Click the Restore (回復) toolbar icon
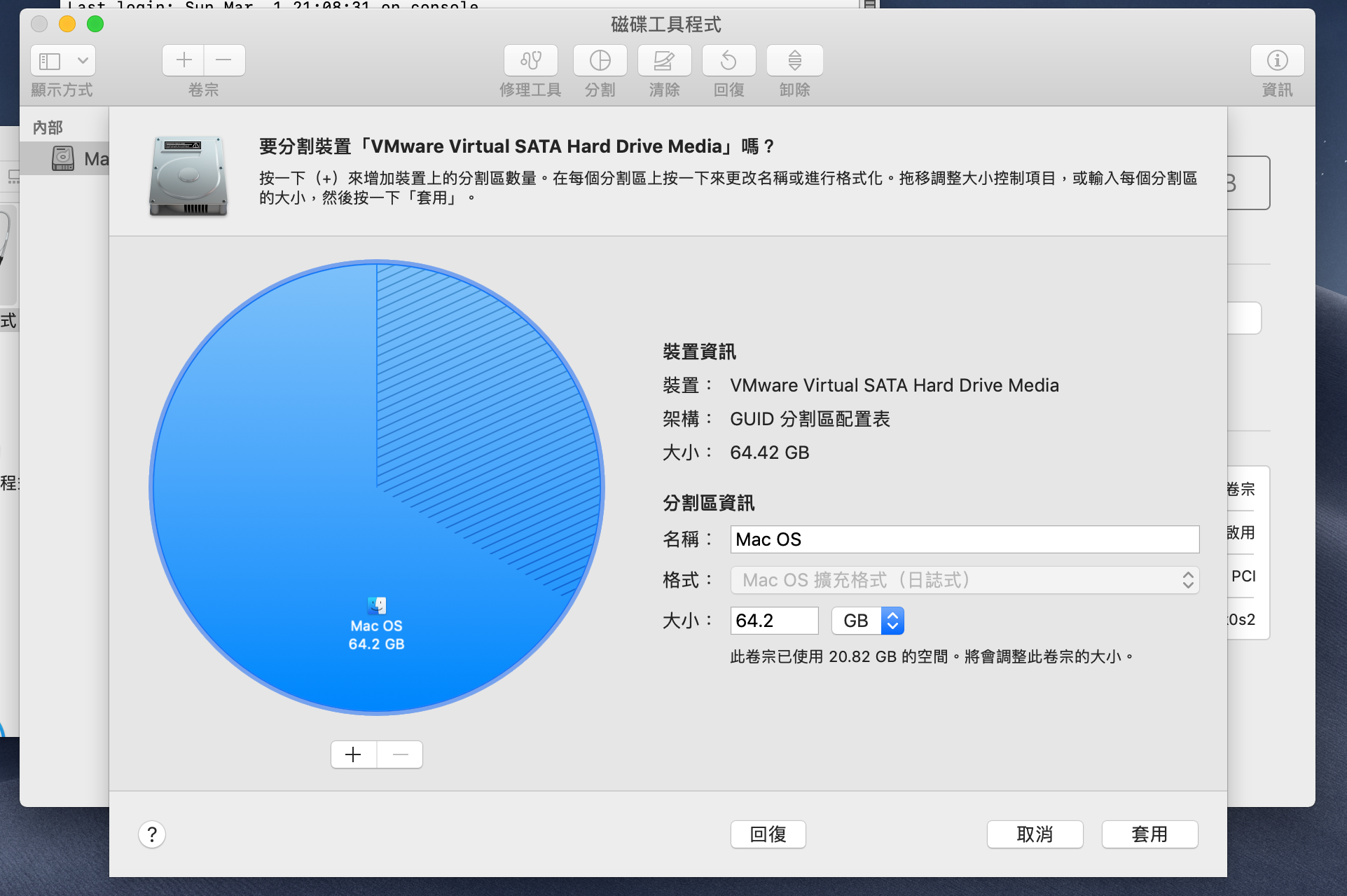 (x=728, y=60)
